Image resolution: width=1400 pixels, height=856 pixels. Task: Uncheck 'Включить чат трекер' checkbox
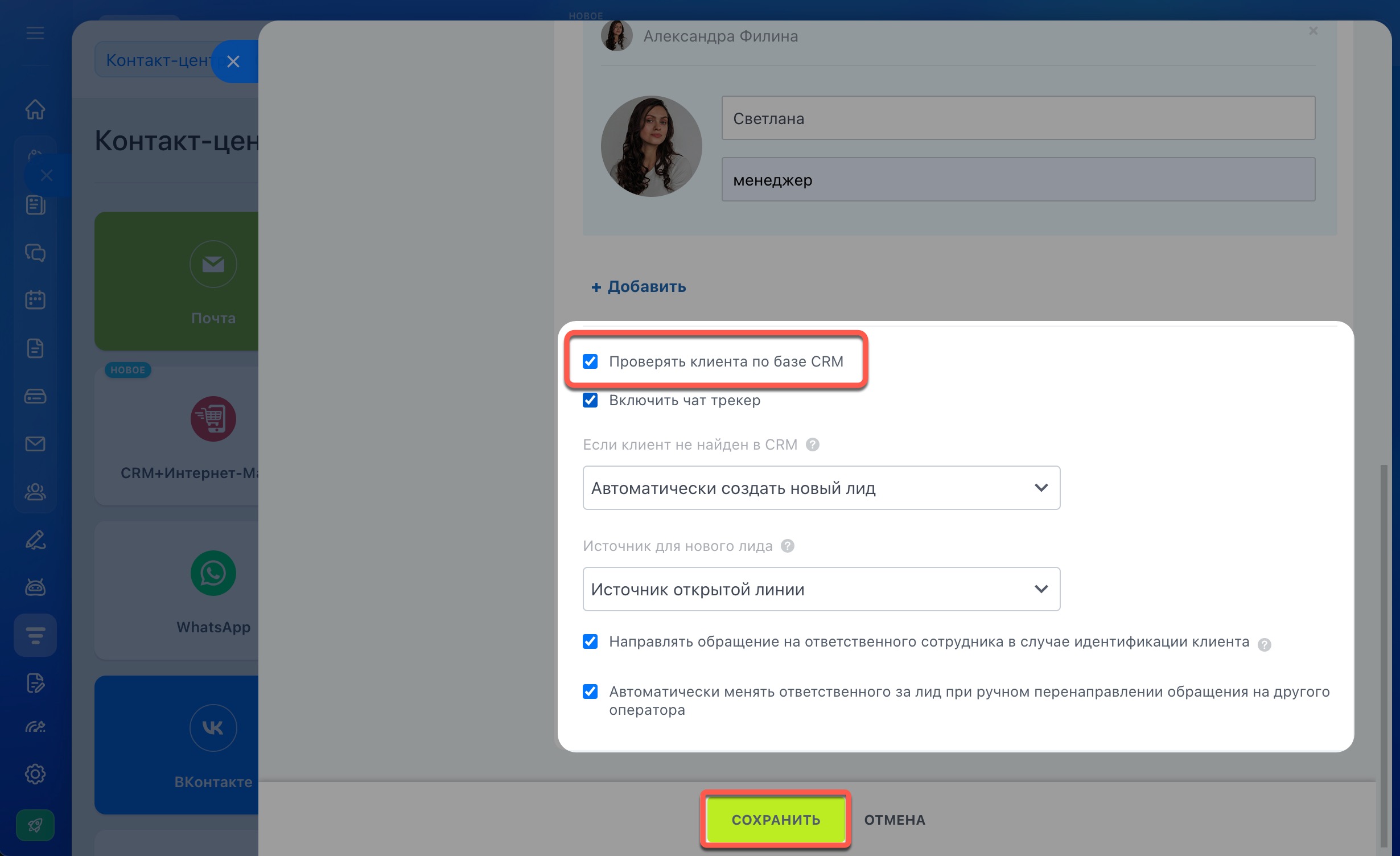tap(590, 400)
